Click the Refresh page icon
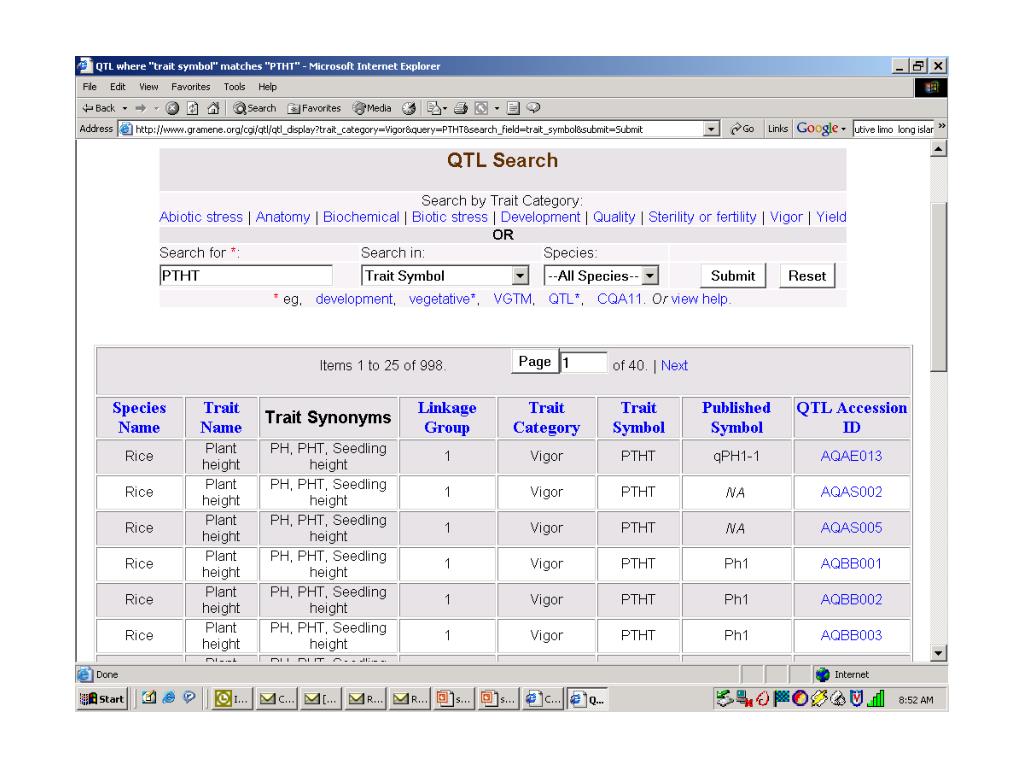Viewport: 1024px width, 768px height. coord(193,108)
